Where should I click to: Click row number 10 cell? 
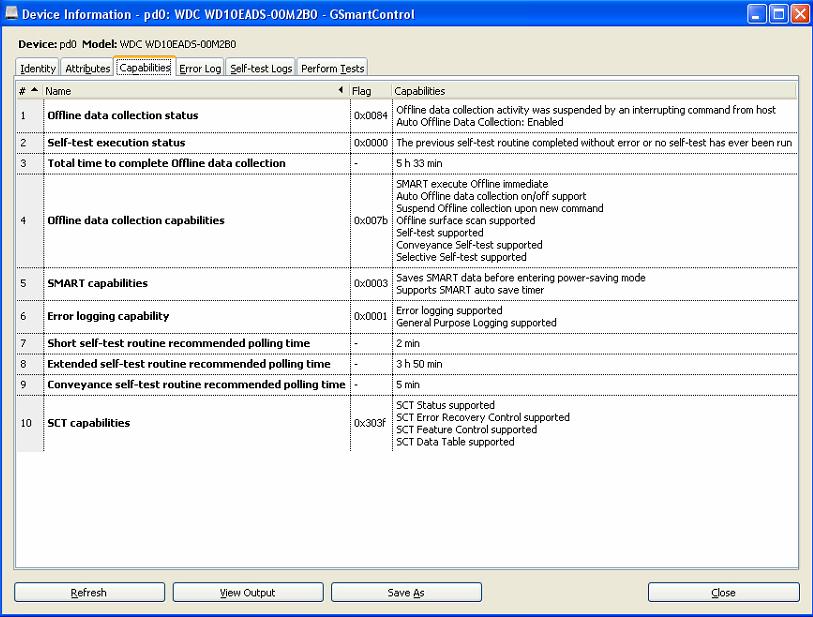tap(30, 423)
